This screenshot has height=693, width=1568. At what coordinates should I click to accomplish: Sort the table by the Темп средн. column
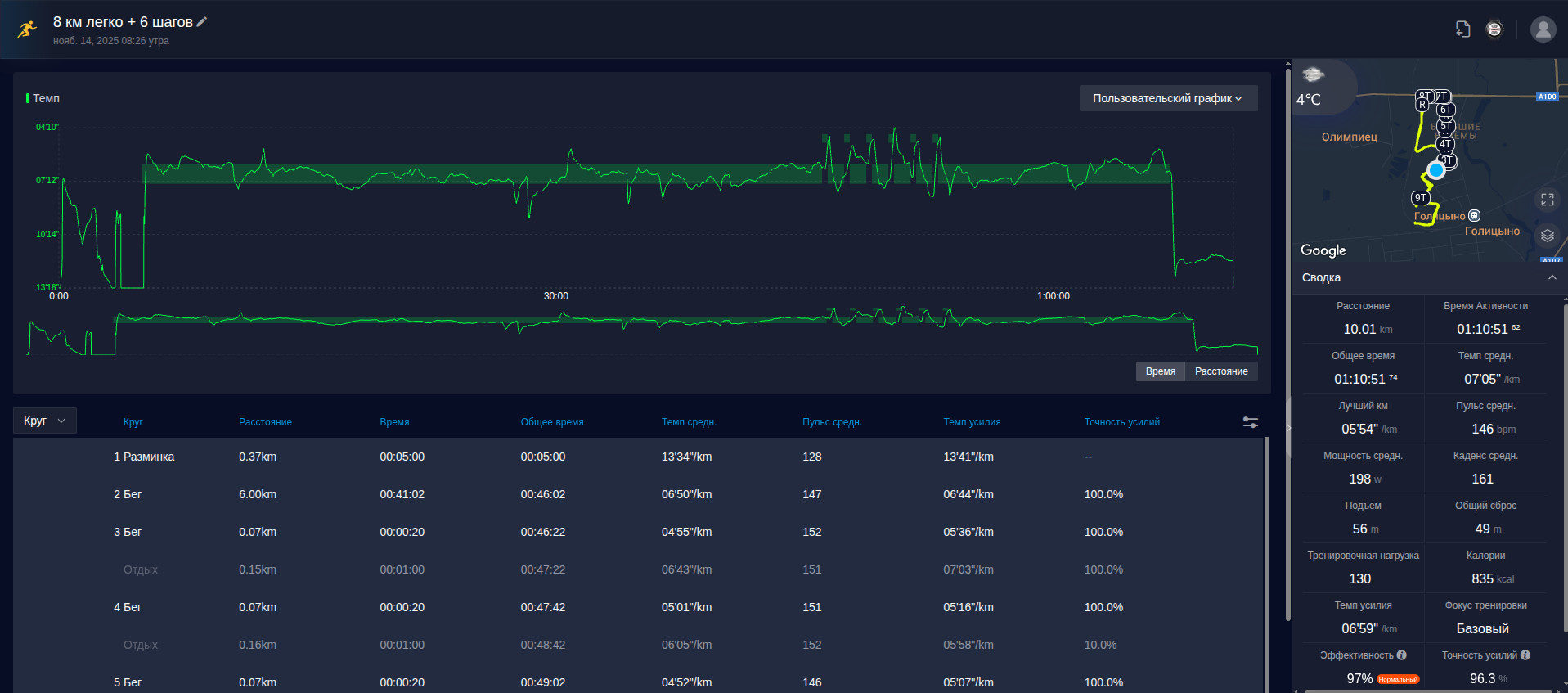coord(689,422)
